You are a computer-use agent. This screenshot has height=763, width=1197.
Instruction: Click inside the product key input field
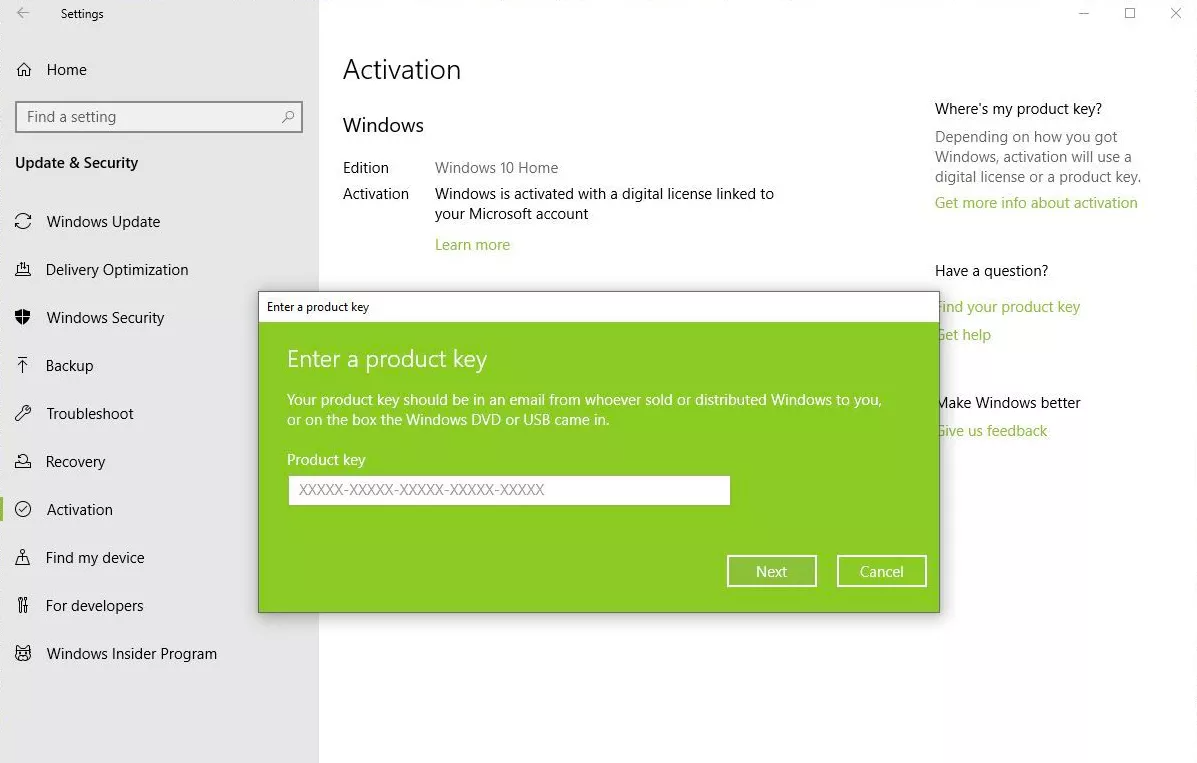[508, 490]
